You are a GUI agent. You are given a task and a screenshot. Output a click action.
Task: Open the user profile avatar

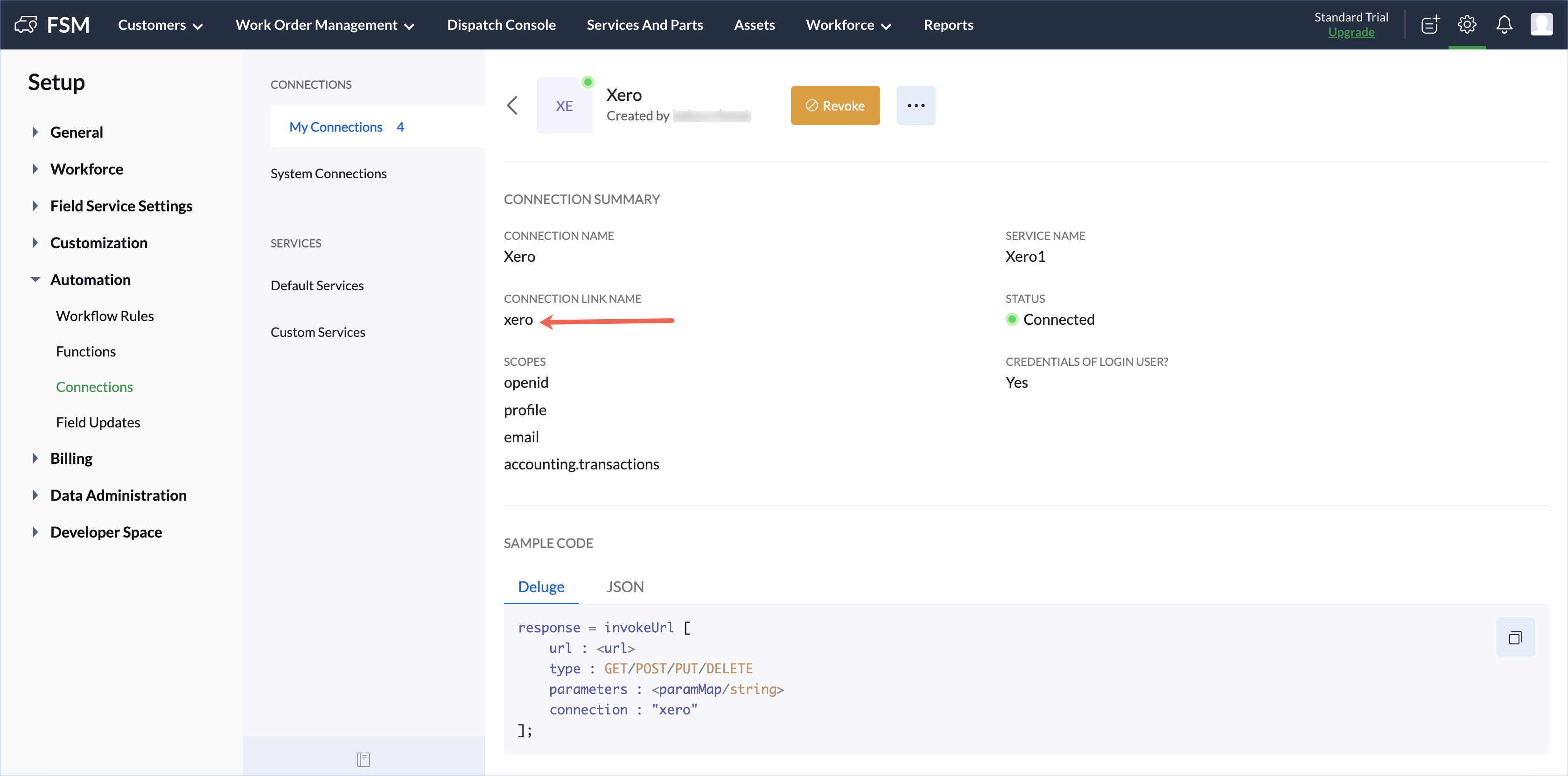[x=1541, y=24]
